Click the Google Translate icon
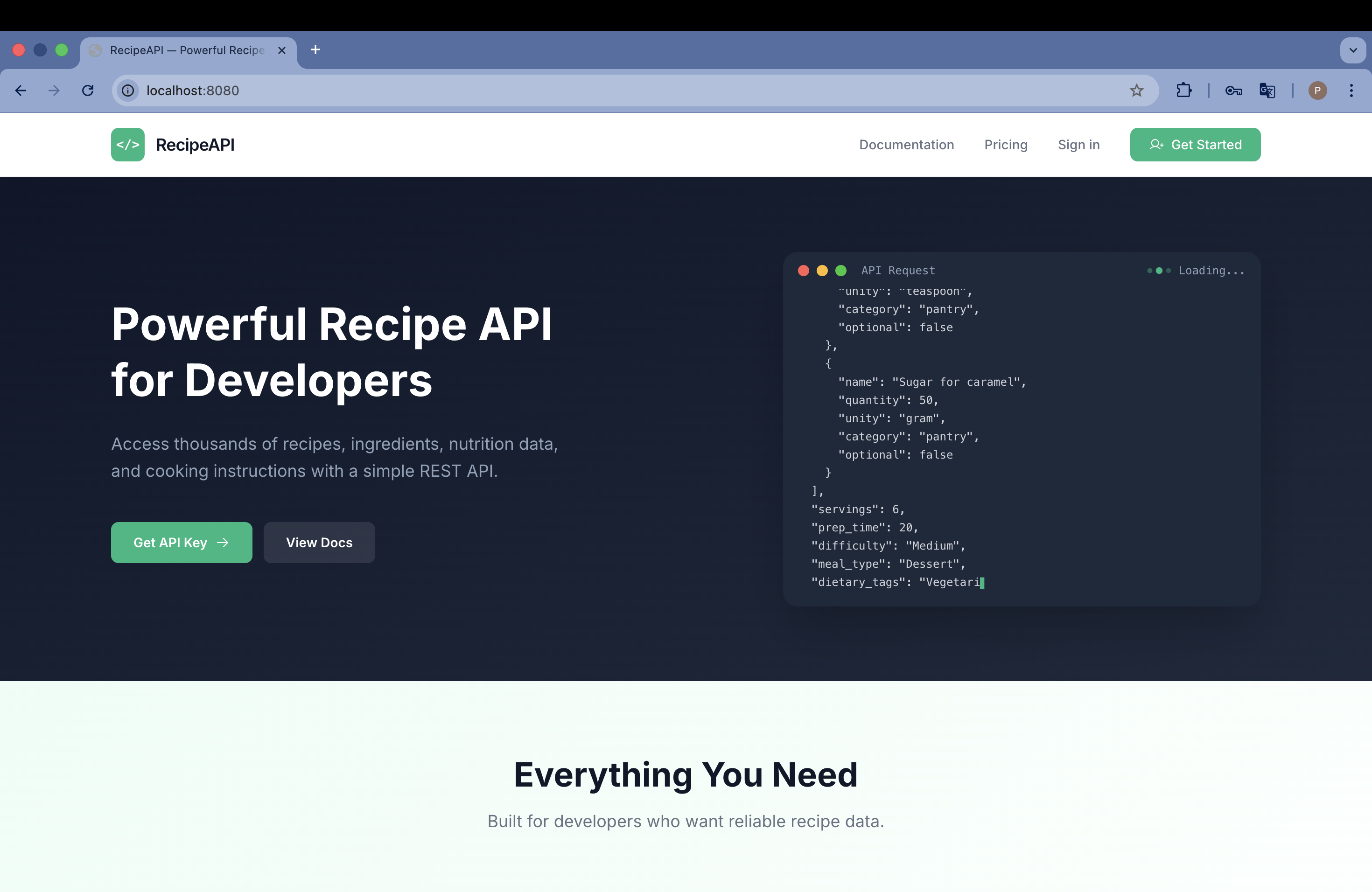Viewport: 1372px width, 892px height. [1267, 91]
